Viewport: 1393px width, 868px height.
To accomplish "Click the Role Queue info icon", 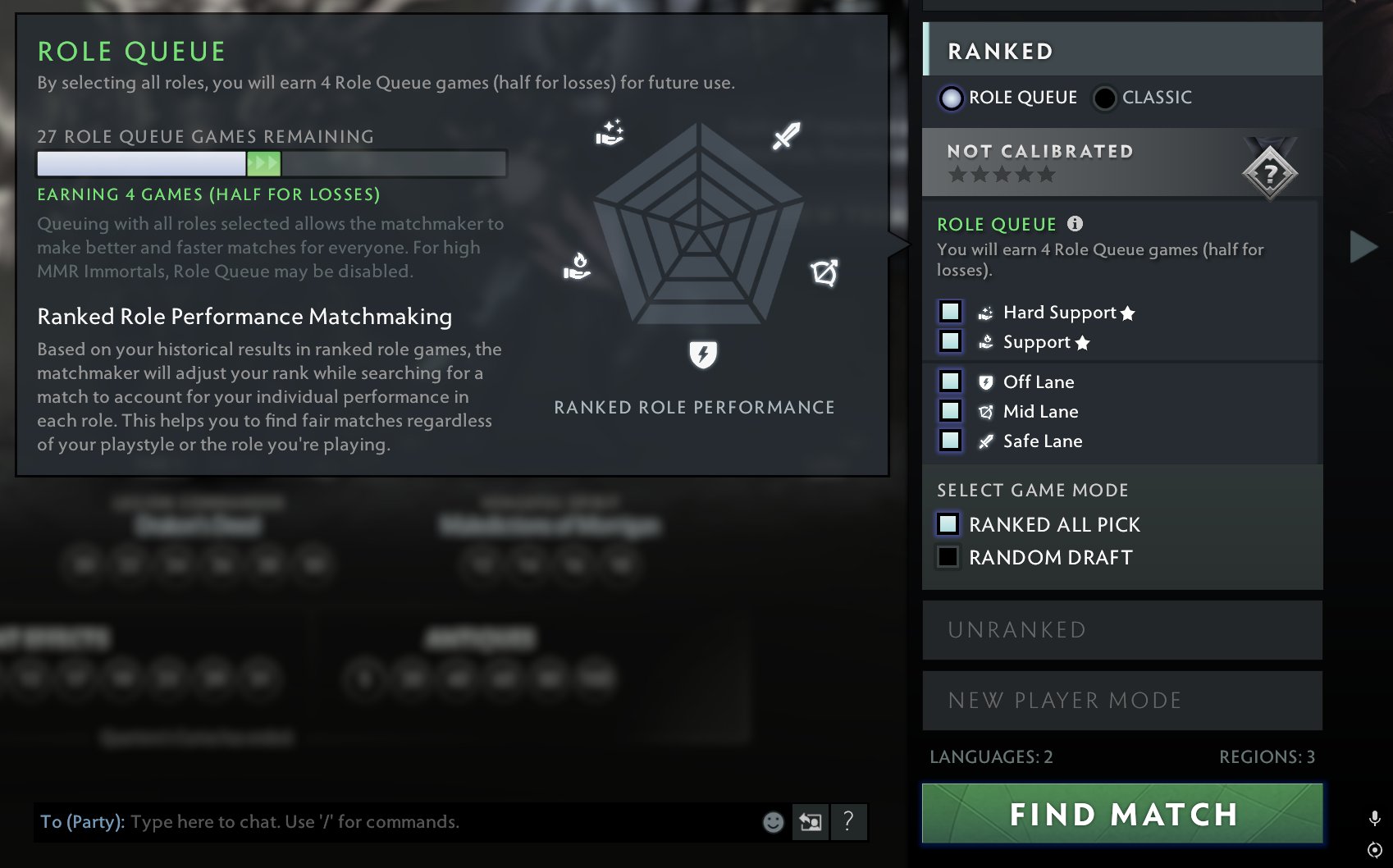I will coord(1075,223).
